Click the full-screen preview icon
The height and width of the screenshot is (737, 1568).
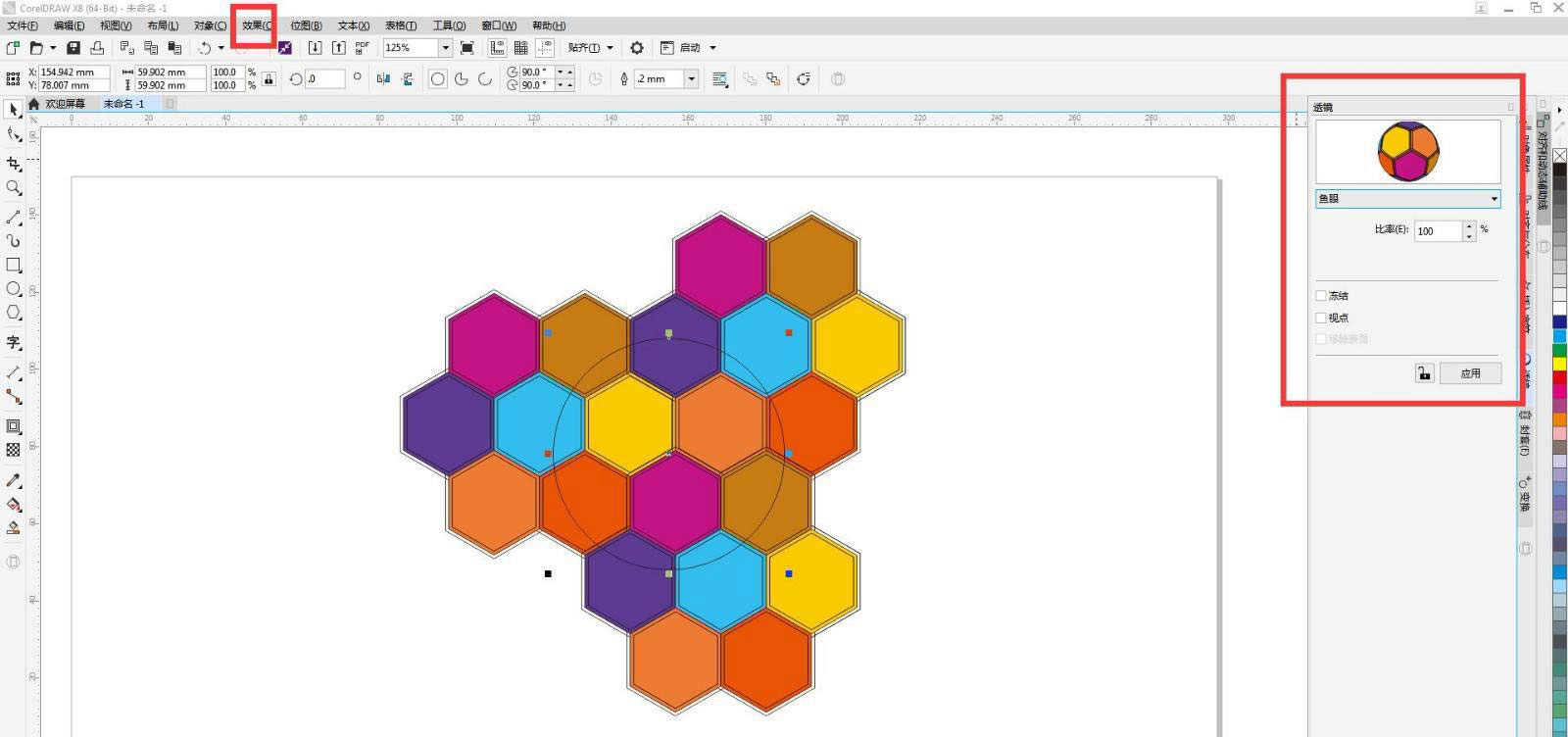(x=467, y=47)
